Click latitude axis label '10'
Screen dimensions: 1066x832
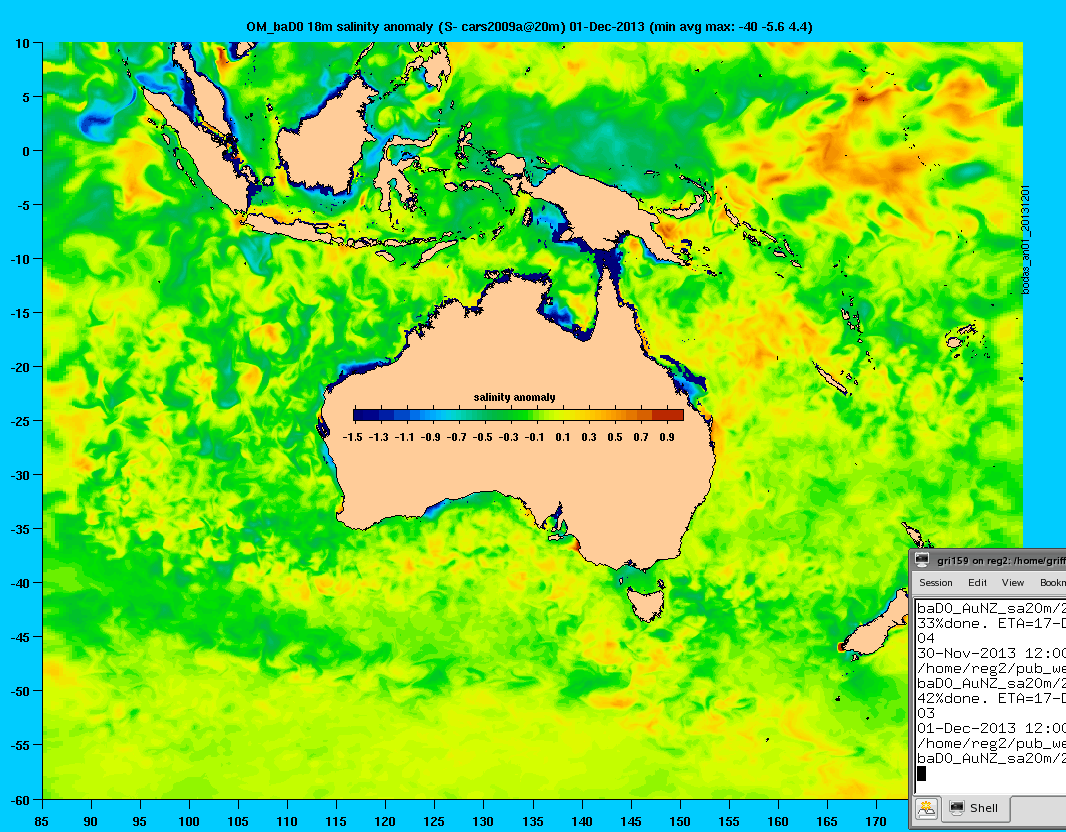22,44
